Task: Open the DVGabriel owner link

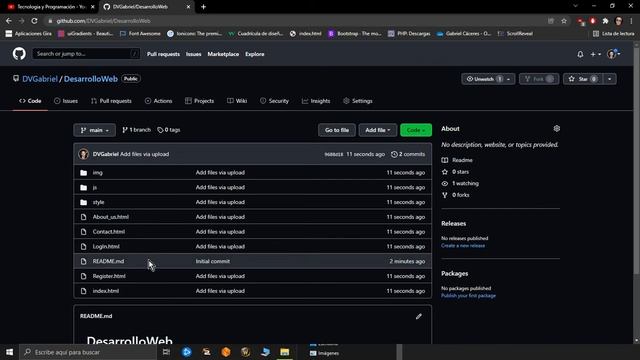Action: tap(40, 79)
